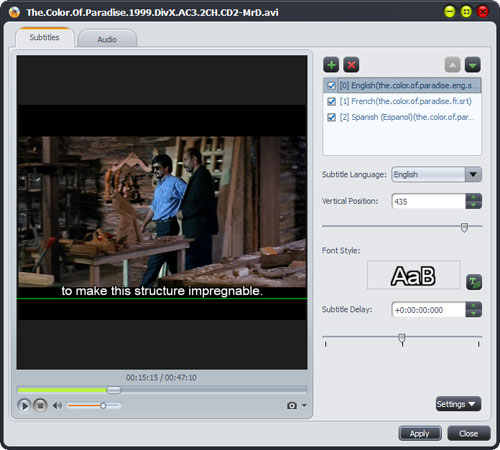This screenshot has width=500, height=450.
Task: Mute audio with the speaker icon
Action: [x=57, y=405]
